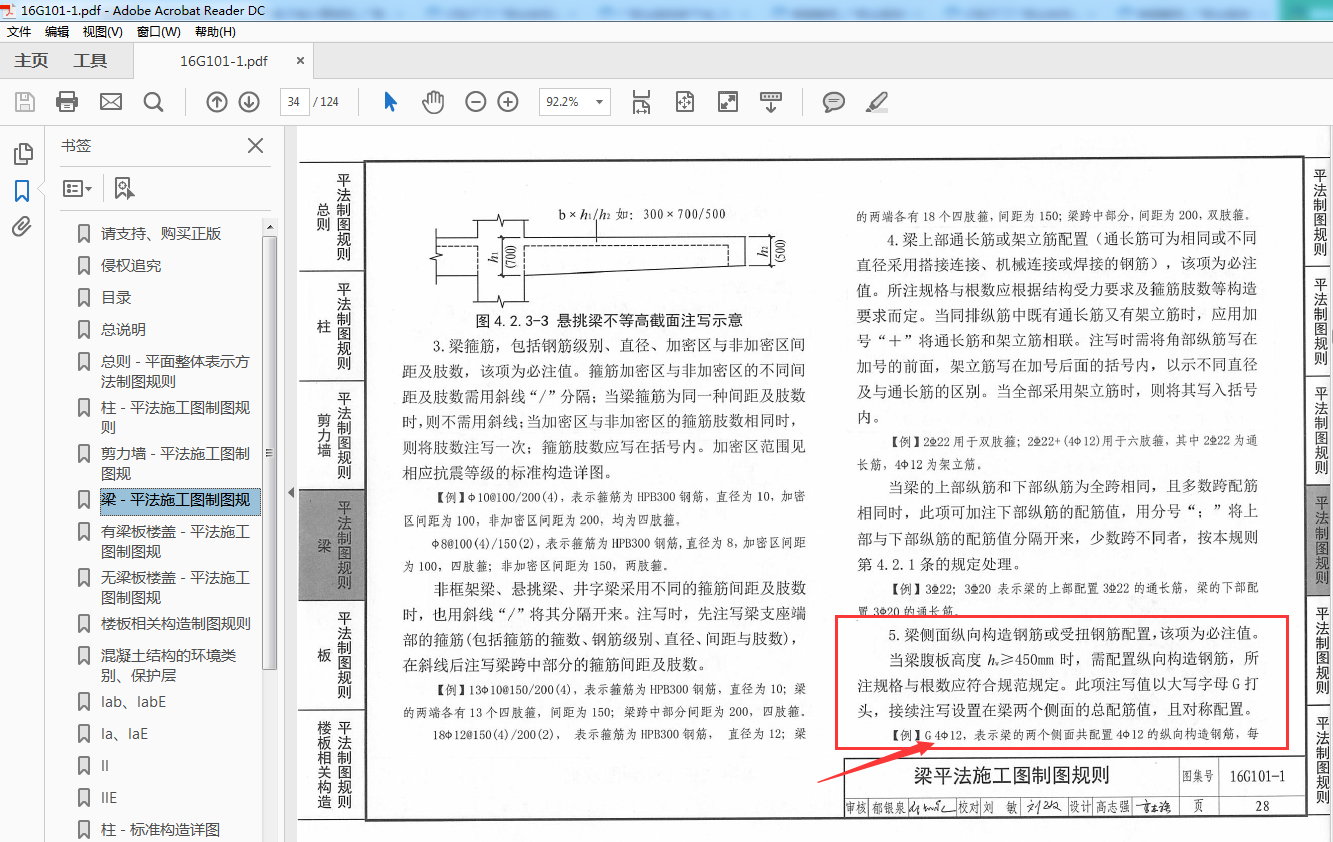Click the page number field
The width and height of the screenshot is (1333, 842).
294,101
